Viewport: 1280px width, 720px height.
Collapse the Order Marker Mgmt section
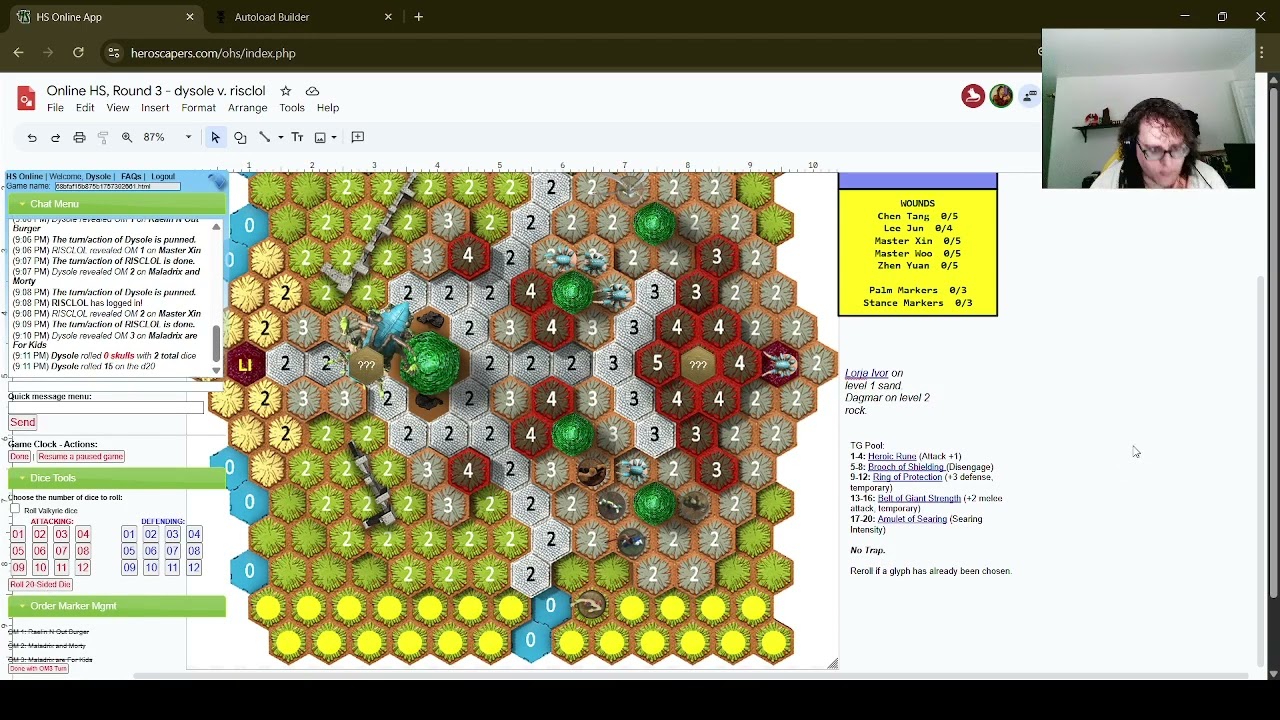coord(116,606)
